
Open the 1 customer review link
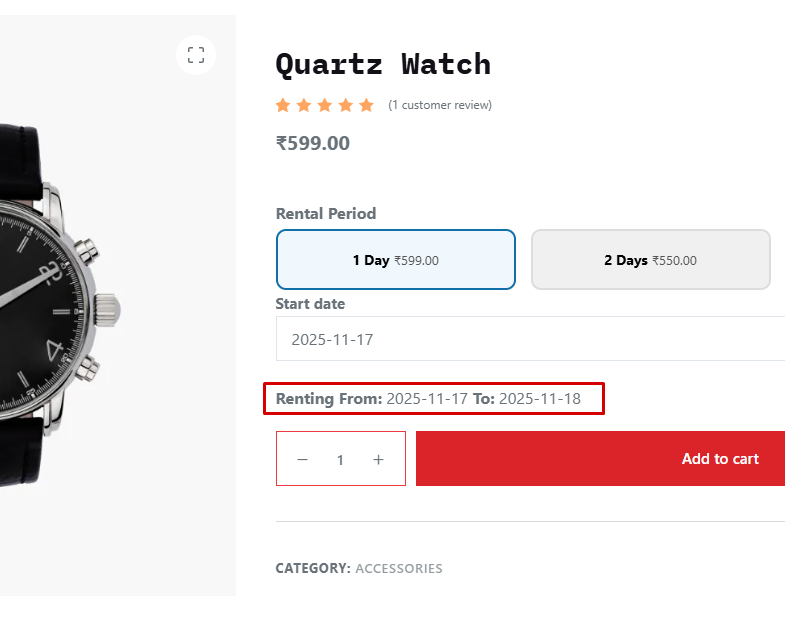point(440,105)
